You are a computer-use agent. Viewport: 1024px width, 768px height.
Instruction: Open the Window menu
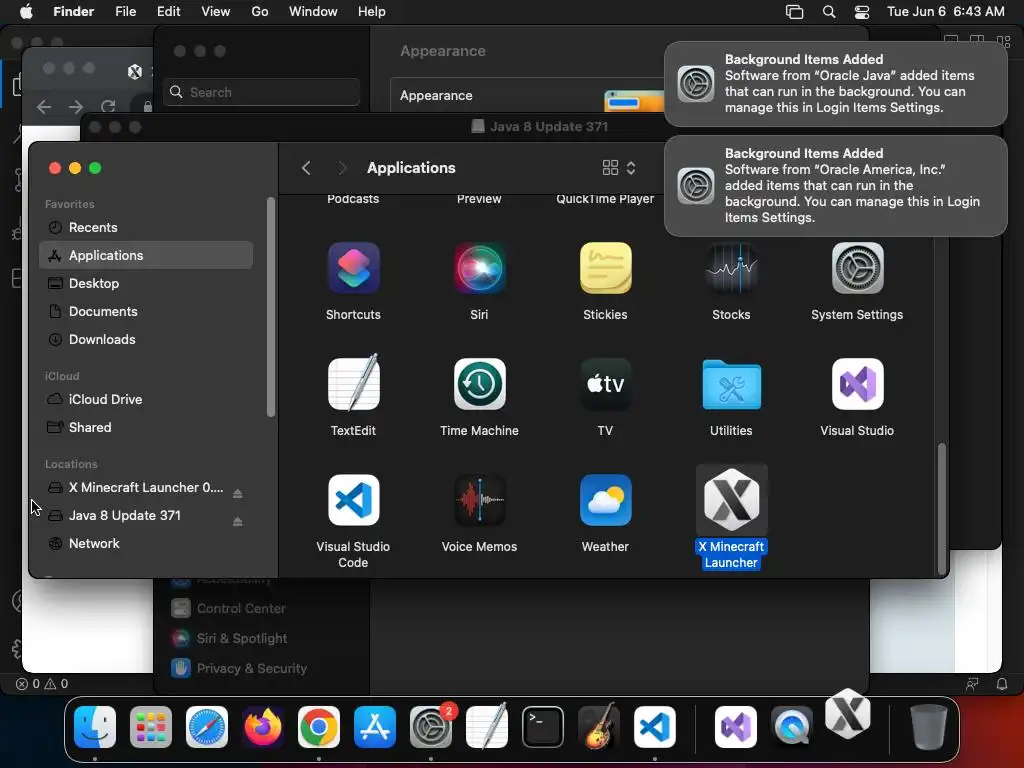click(x=313, y=11)
